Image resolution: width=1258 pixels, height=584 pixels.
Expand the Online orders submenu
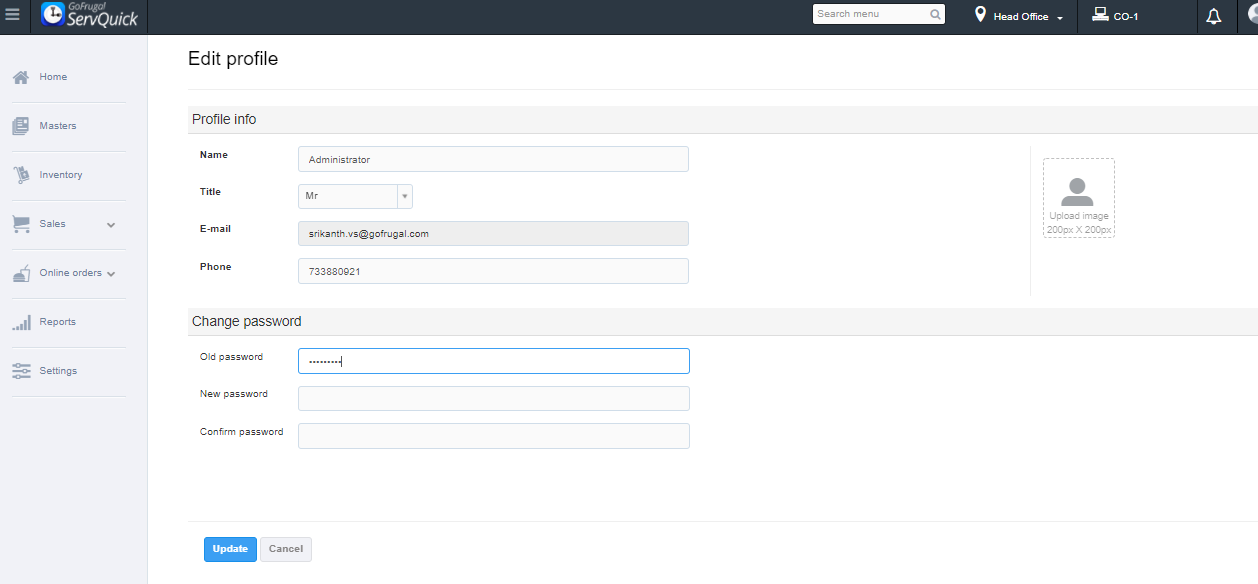111,274
